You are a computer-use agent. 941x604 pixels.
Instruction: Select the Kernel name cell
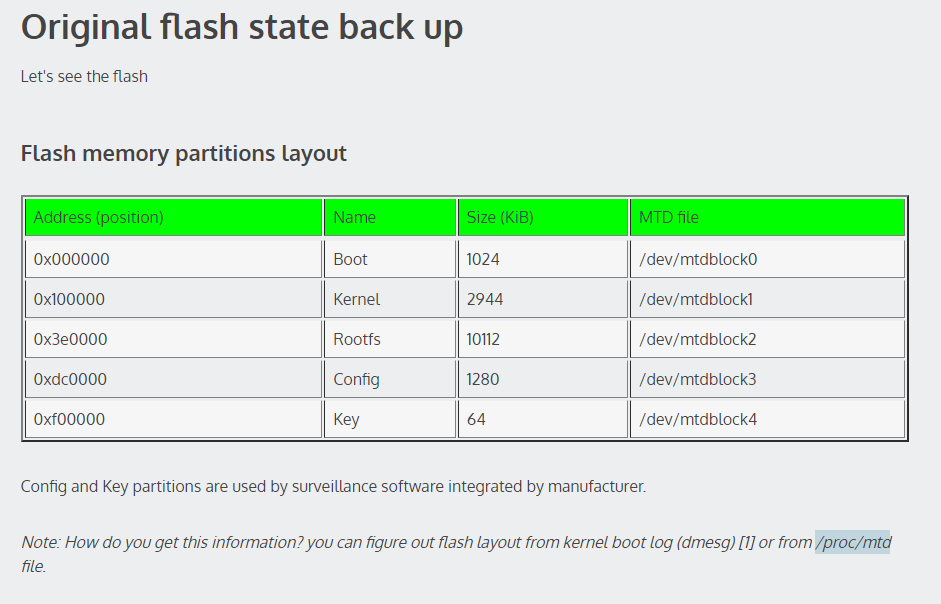coord(356,299)
